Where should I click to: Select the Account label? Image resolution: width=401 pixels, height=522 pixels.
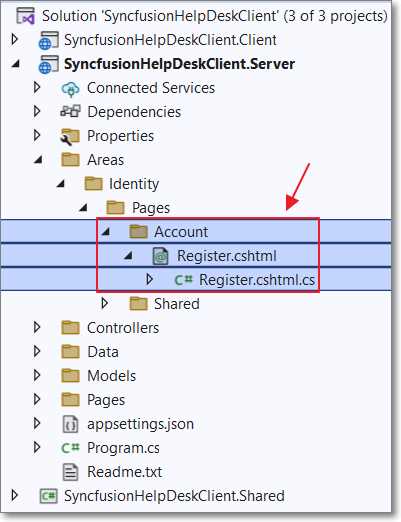click(181, 232)
